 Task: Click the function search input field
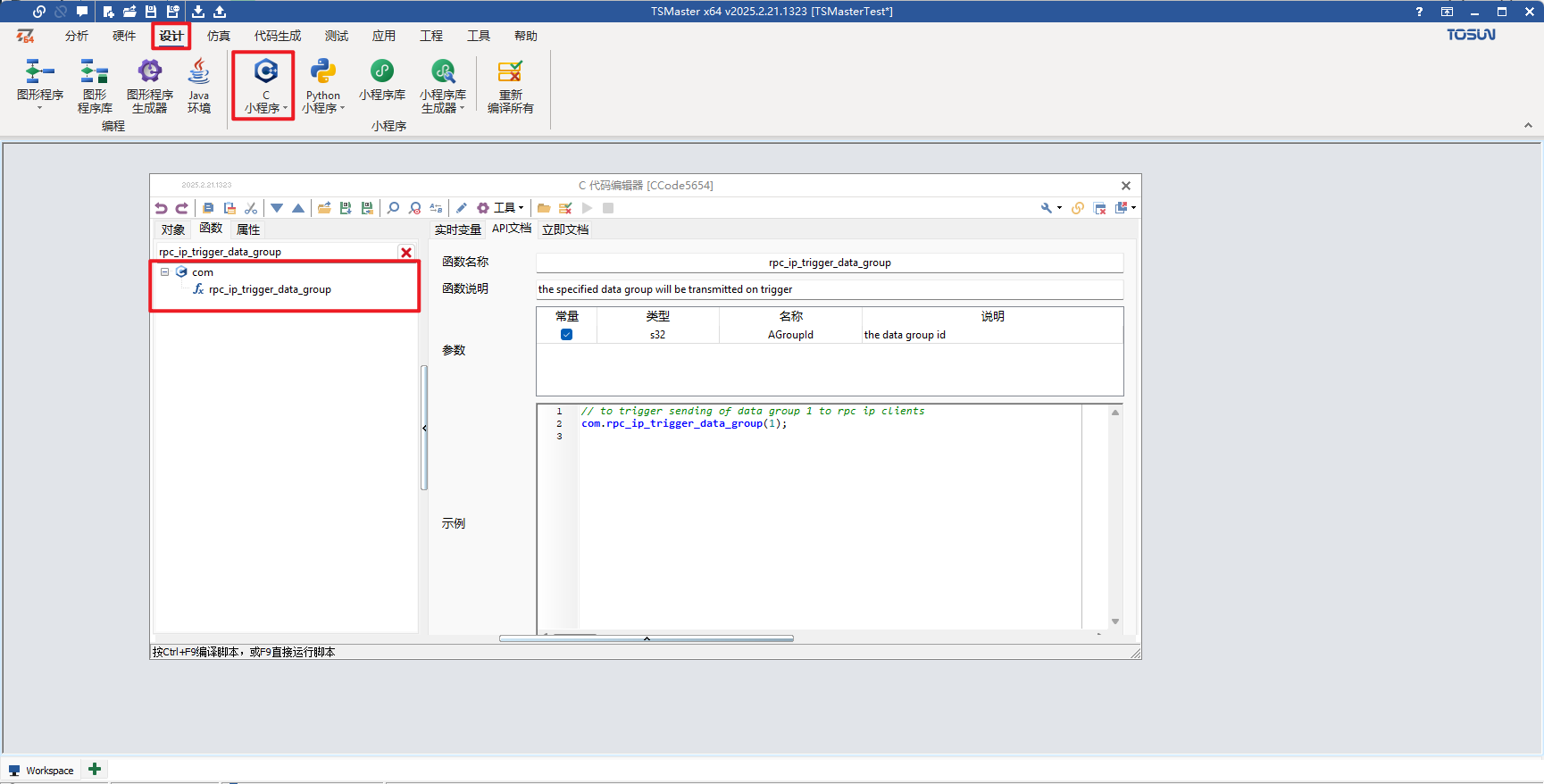click(276, 252)
